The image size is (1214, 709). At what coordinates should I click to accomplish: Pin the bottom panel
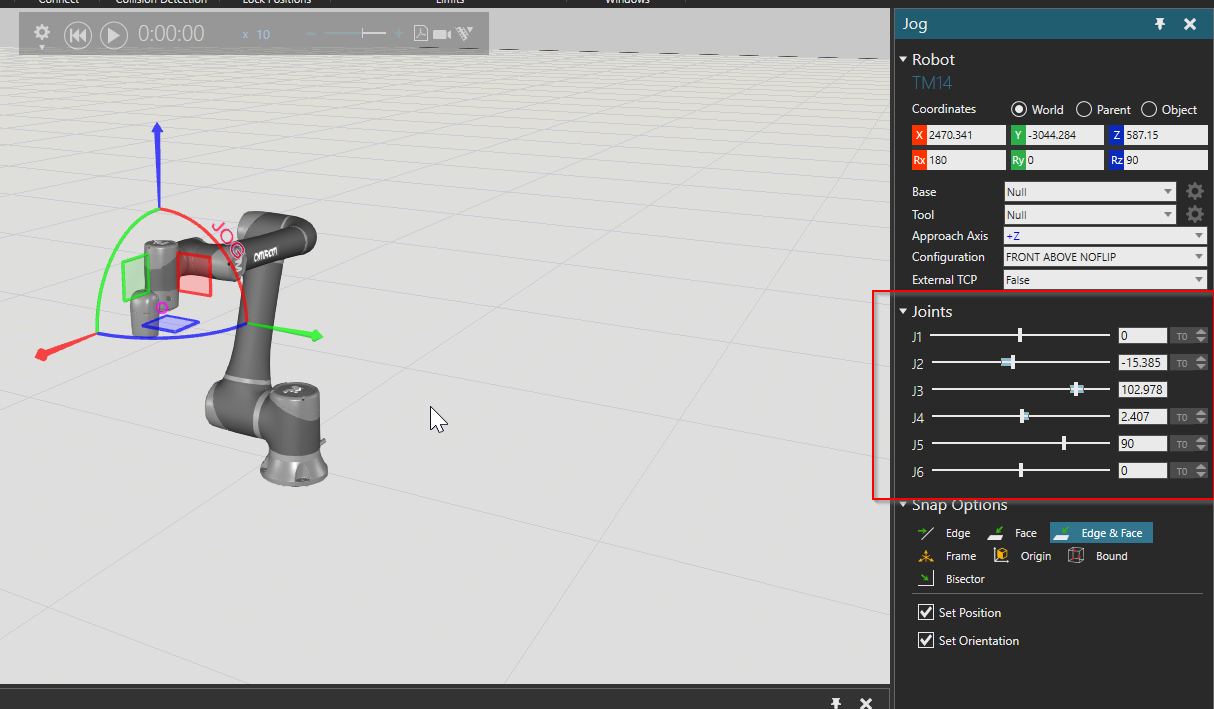(x=836, y=703)
